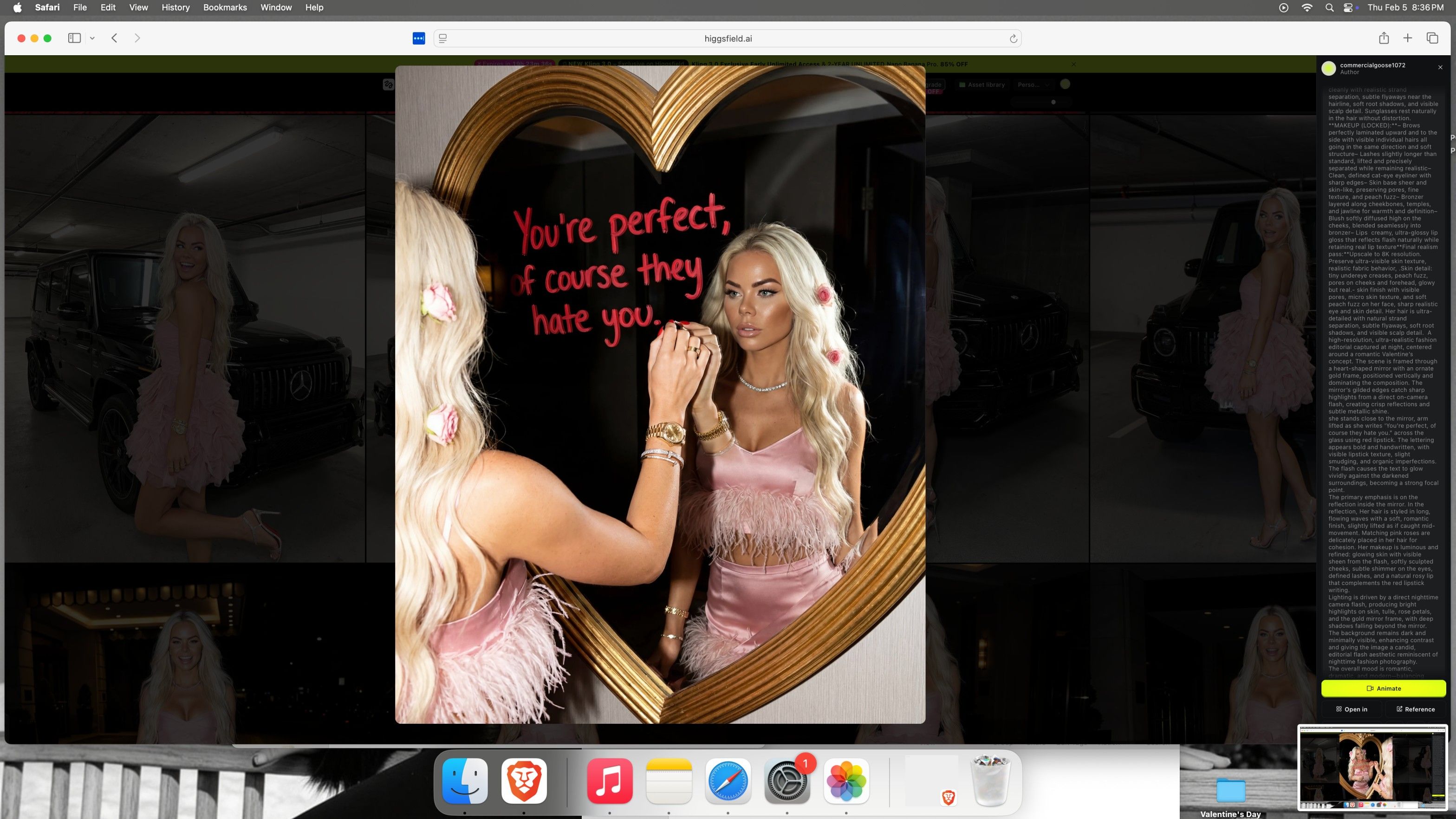Open the Safari Share sheet
1456x819 pixels.
pos(1383,38)
